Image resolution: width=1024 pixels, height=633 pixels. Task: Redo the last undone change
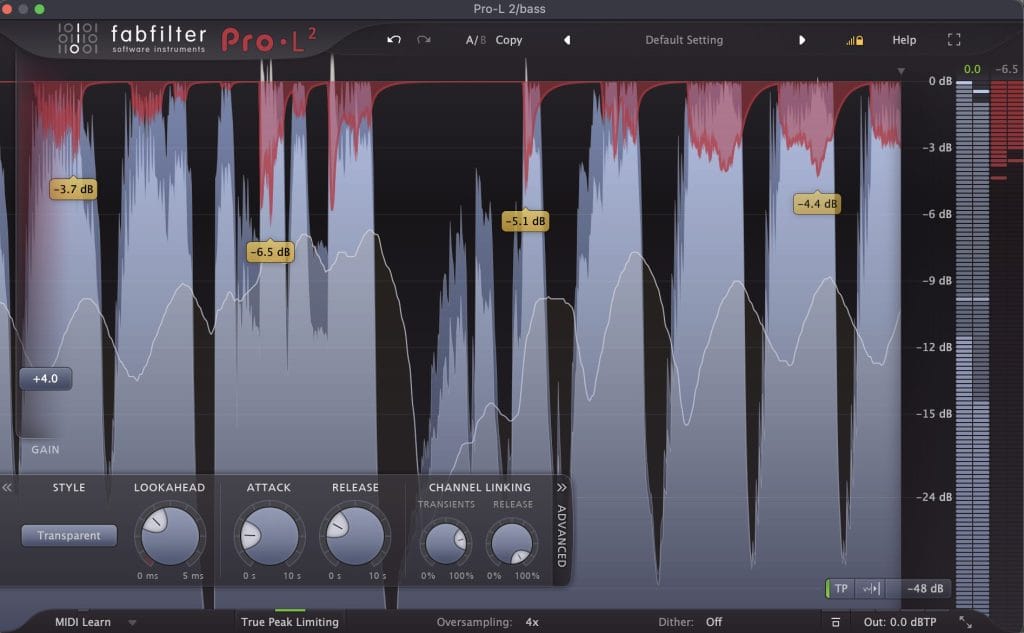tap(424, 40)
